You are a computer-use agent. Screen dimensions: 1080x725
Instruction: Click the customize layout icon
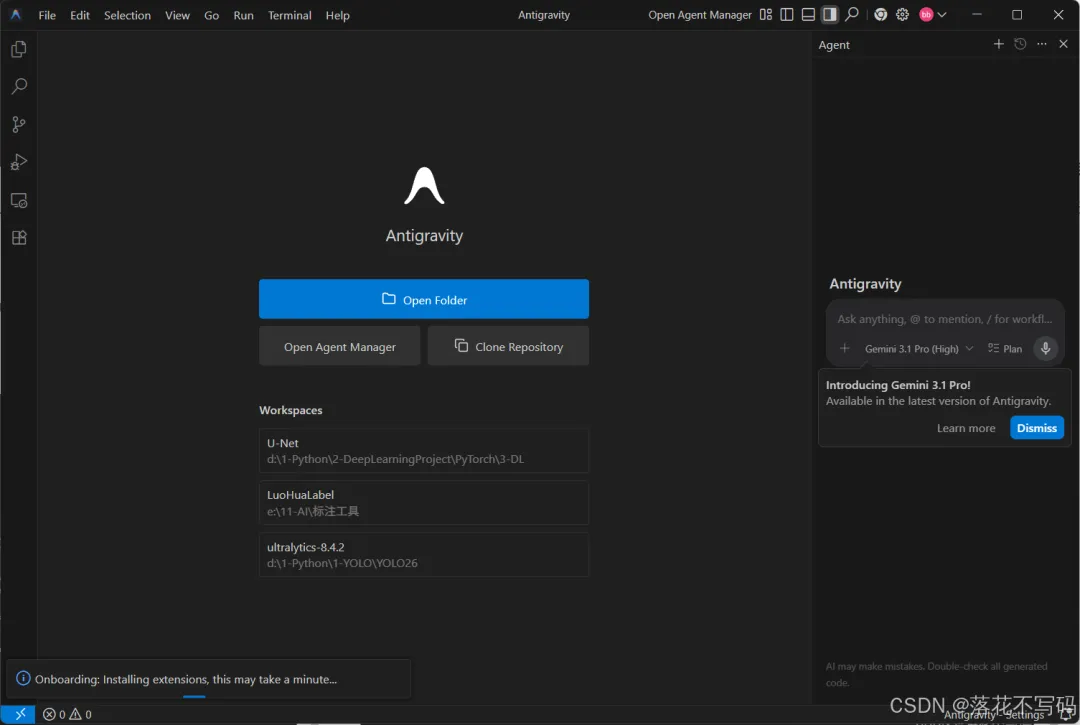766,14
